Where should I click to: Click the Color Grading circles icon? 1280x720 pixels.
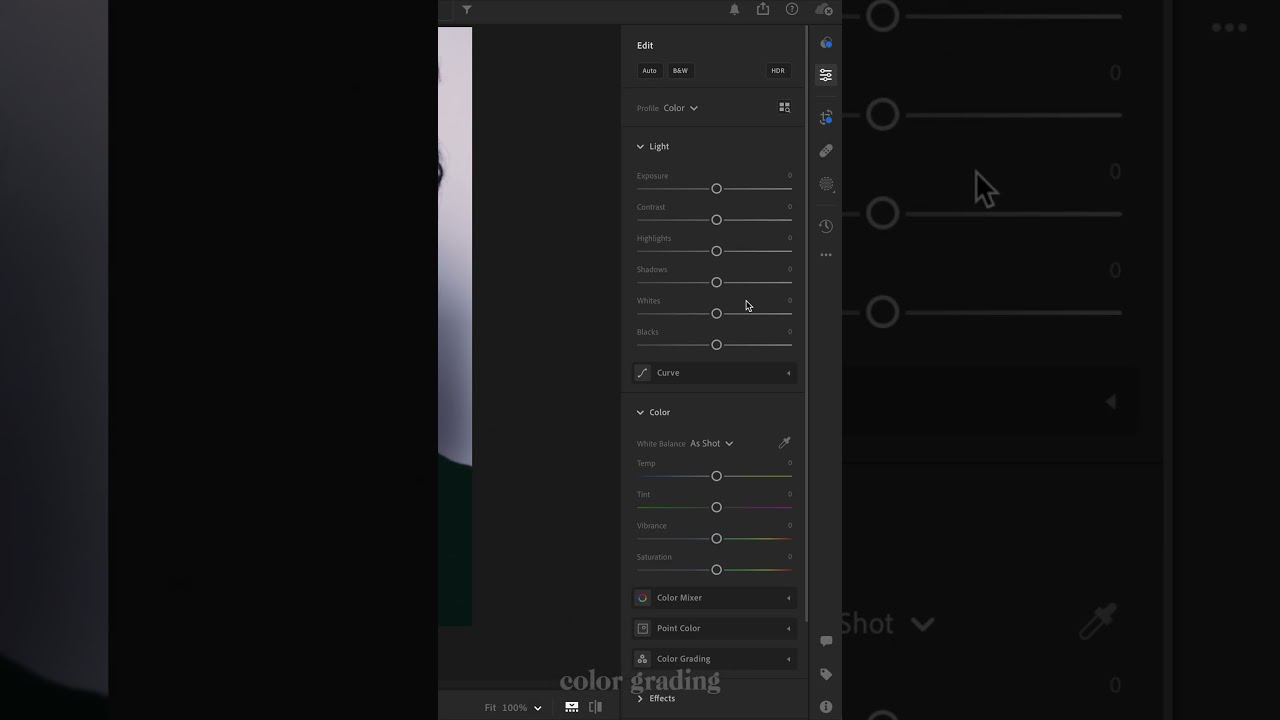pos(643,659)
